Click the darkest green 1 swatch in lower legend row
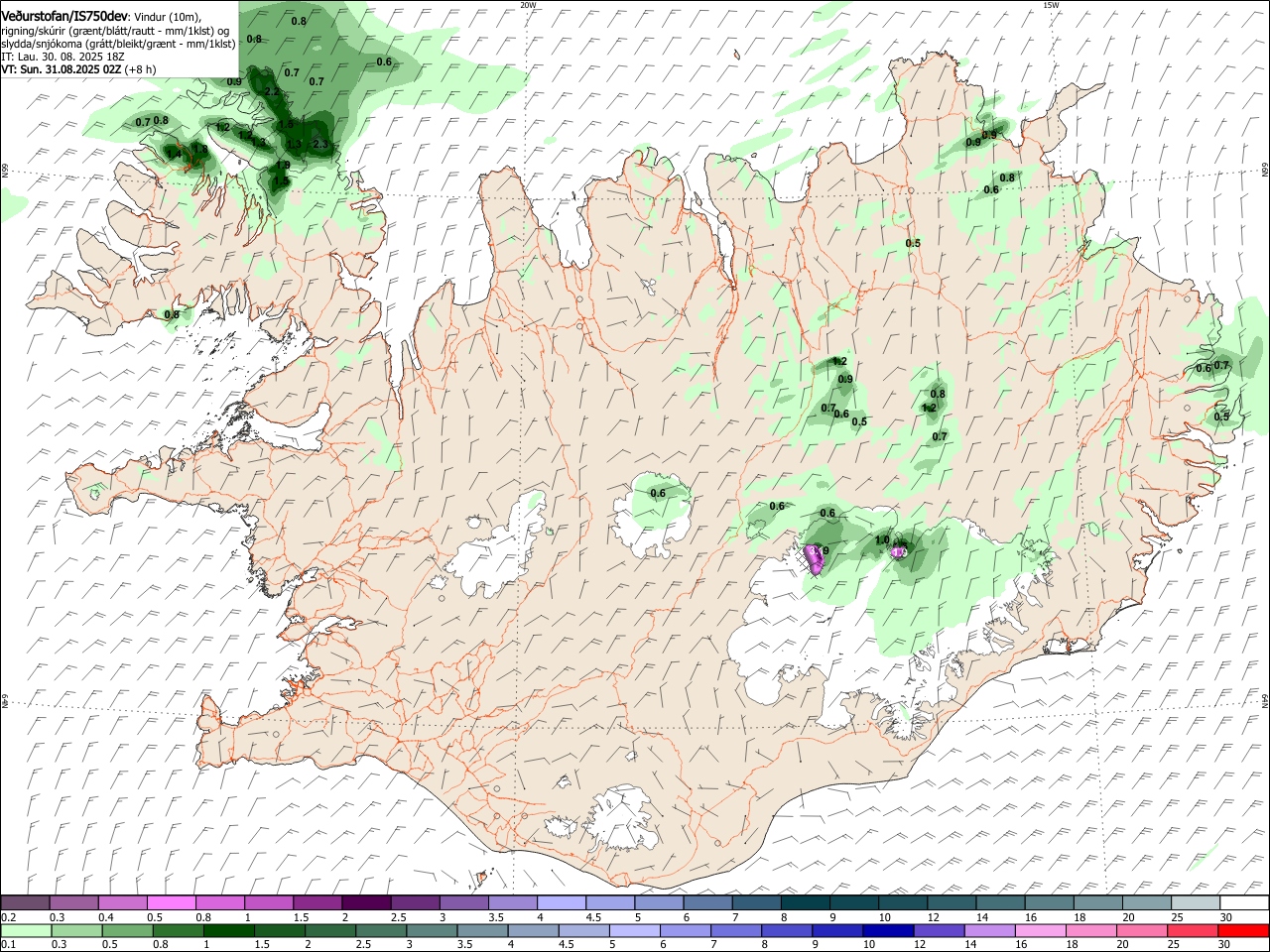1270x952 pixels. point(229,931)
